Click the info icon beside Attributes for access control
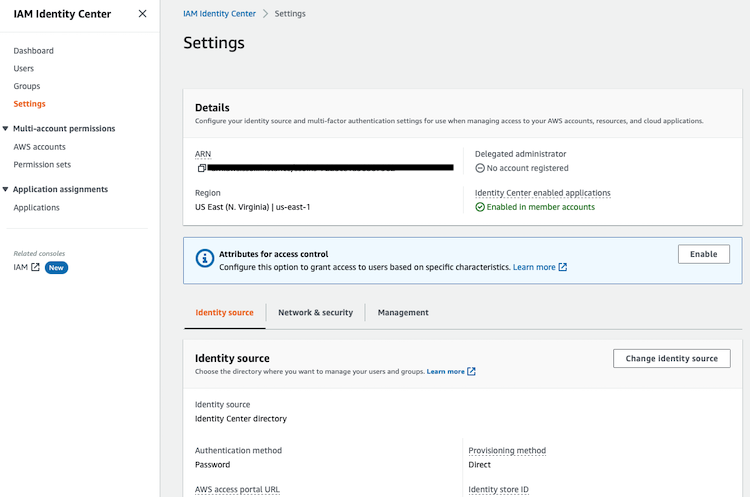750x497 pixels. pos(205,259)
